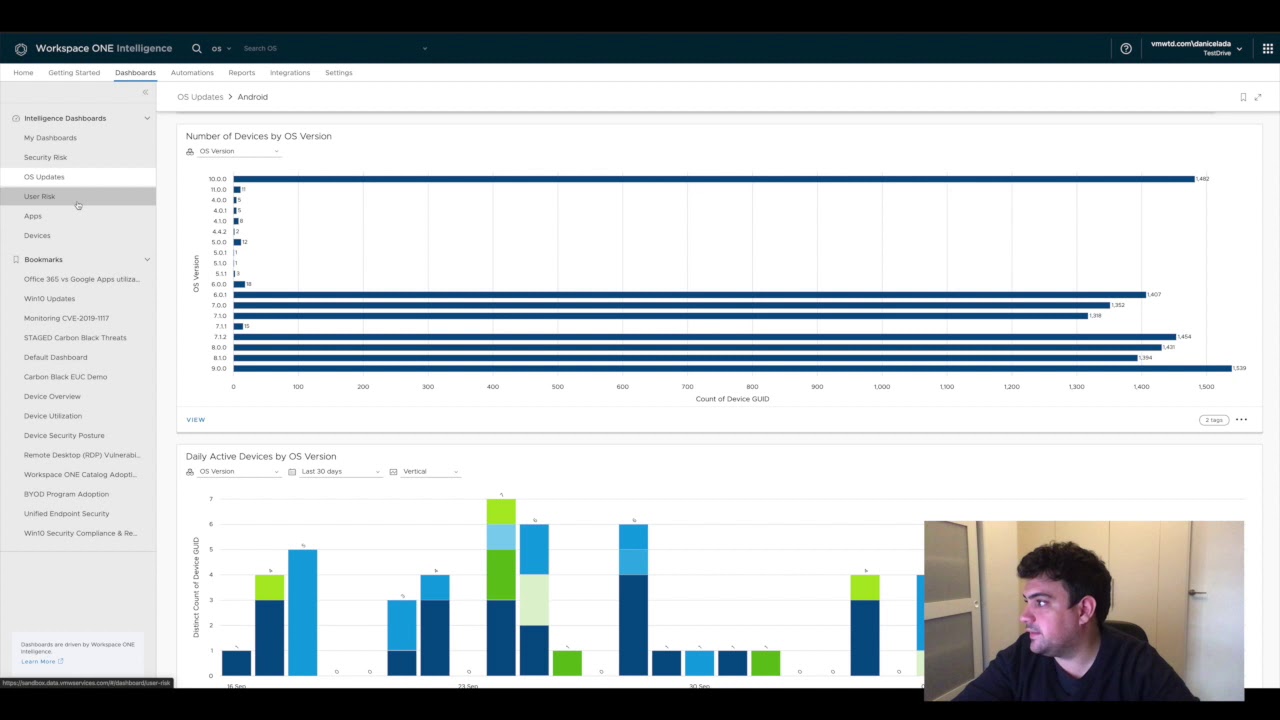Open OS Version dropdown in Number of Devices chart
This screenshot has width=1280, height=720.
pos(239,151)
